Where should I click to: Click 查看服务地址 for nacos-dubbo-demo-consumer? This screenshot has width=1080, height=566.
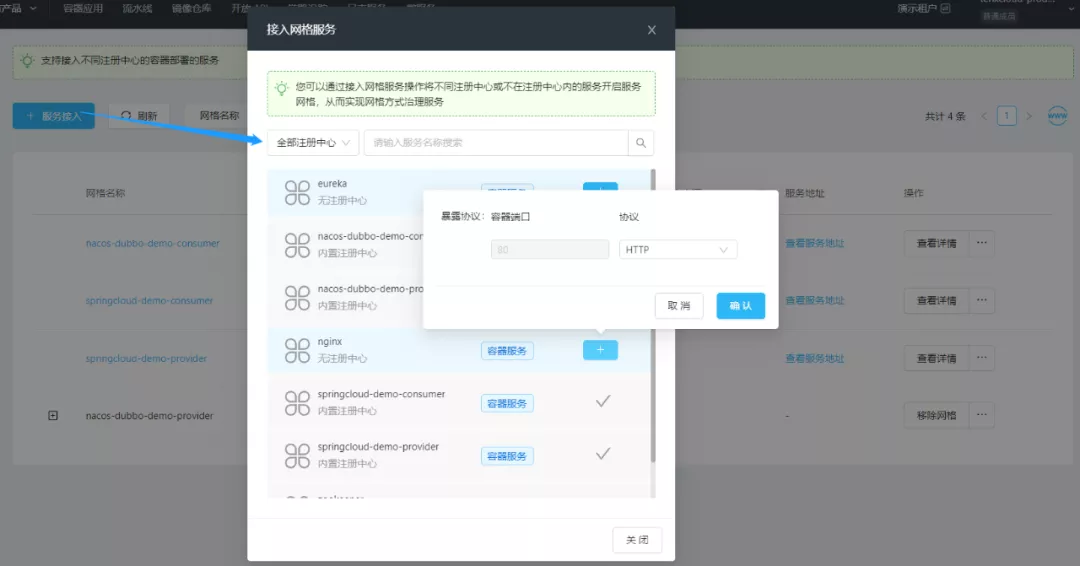tap(815, 243)
